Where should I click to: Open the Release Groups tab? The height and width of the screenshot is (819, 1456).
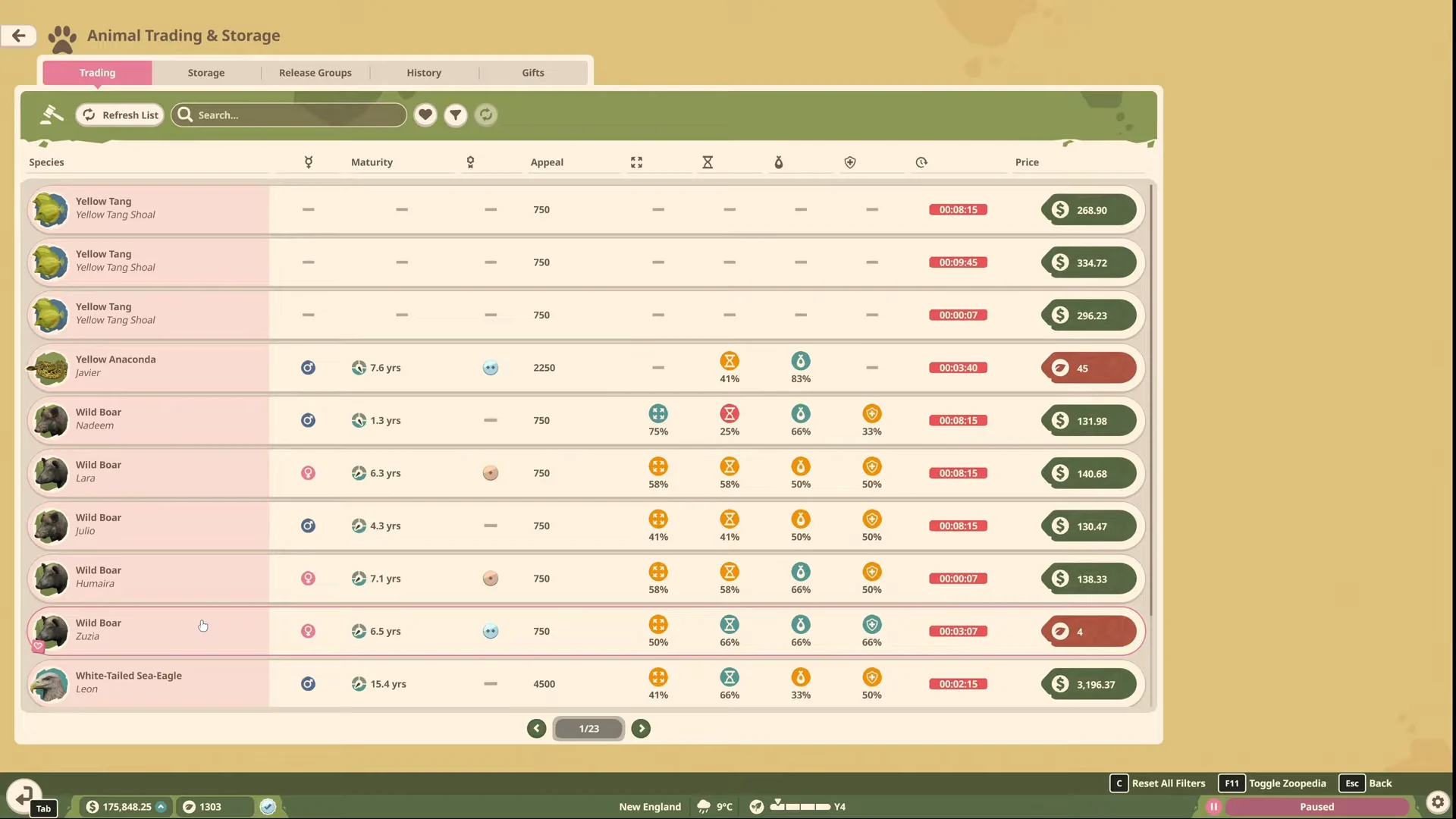coord(315,73)
